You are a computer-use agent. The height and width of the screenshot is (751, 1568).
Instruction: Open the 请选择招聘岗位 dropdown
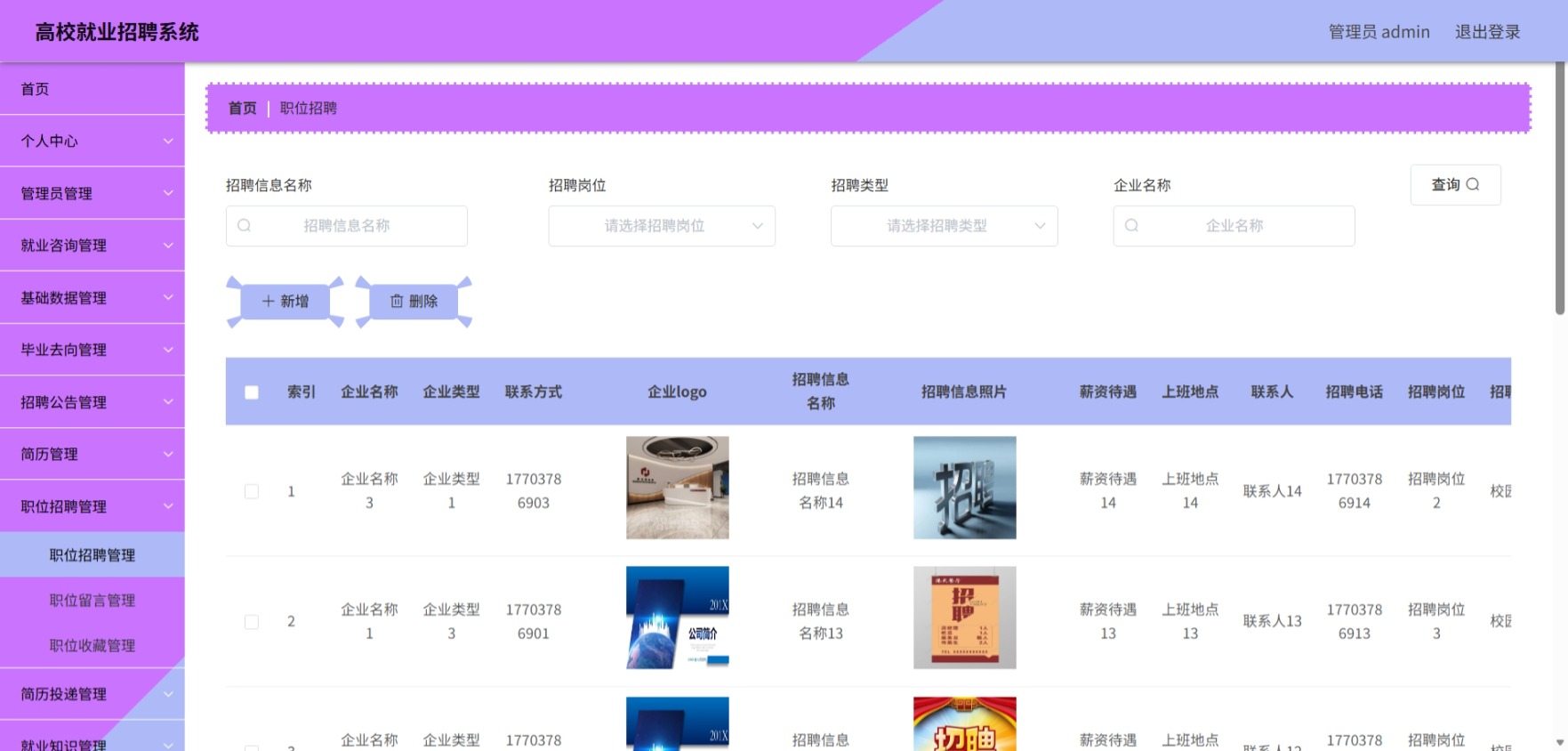[x=662, y=226]
